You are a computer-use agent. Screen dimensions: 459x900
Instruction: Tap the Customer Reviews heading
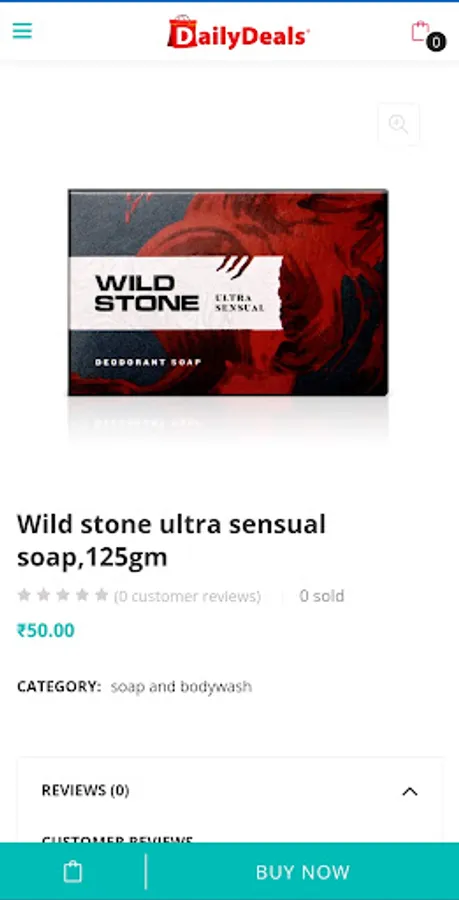click(117, 840)
